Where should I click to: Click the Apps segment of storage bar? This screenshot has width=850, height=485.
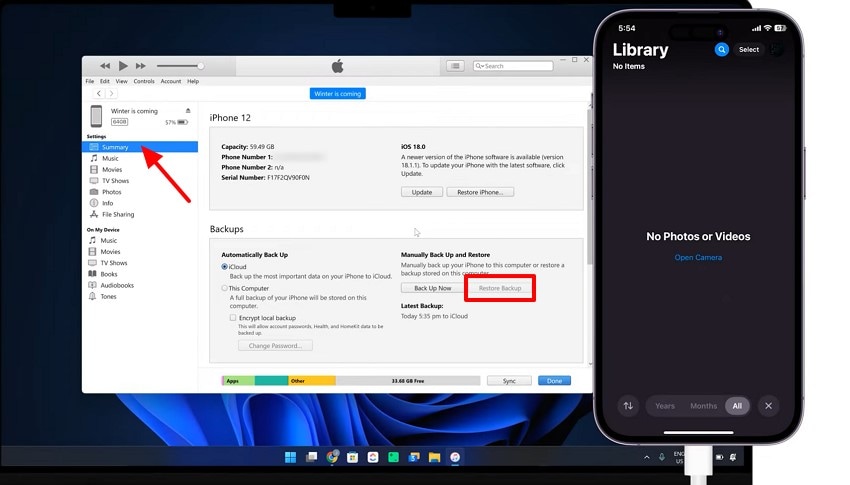click(x=239, y=381)
